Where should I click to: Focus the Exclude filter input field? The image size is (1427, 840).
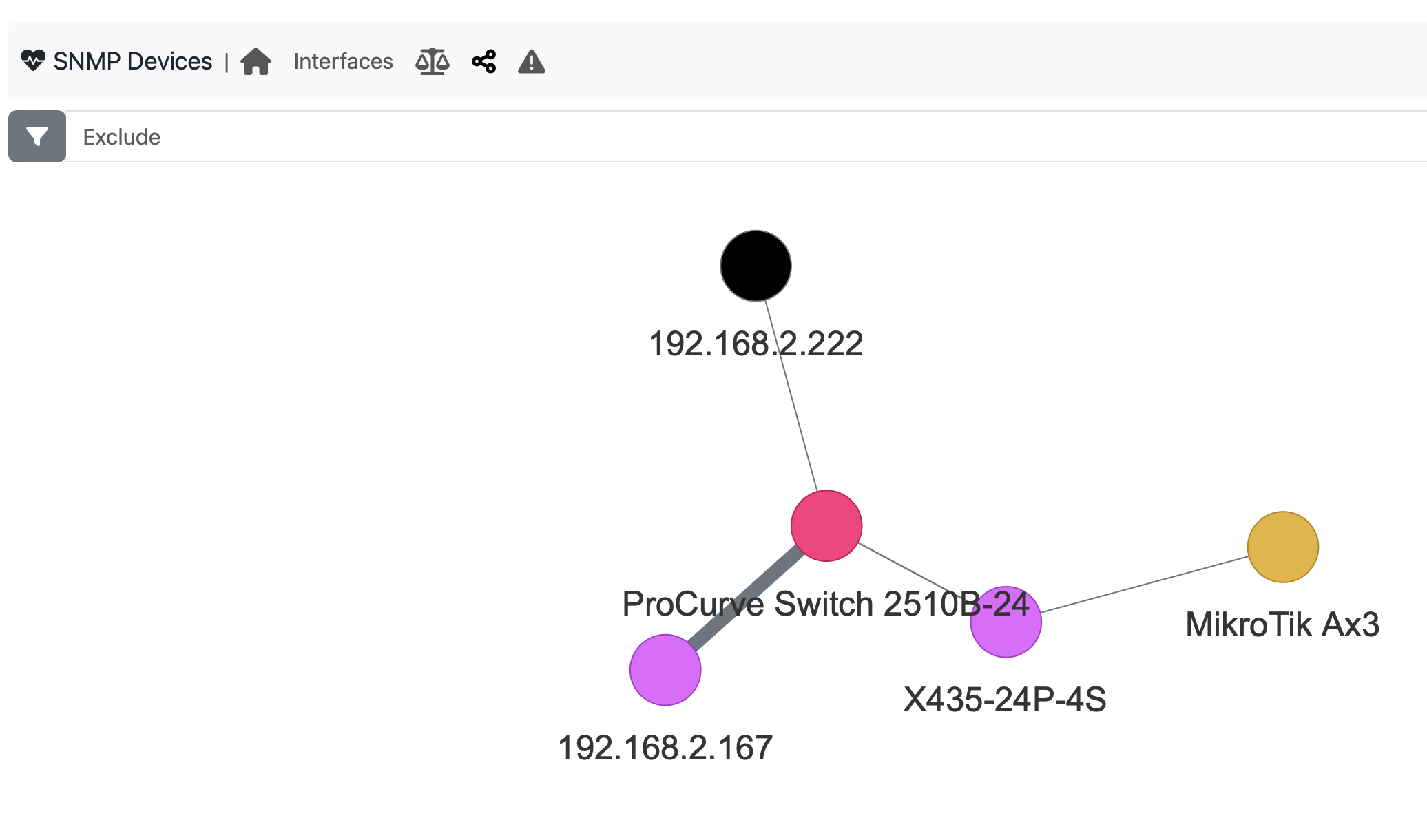coord(746,136)
